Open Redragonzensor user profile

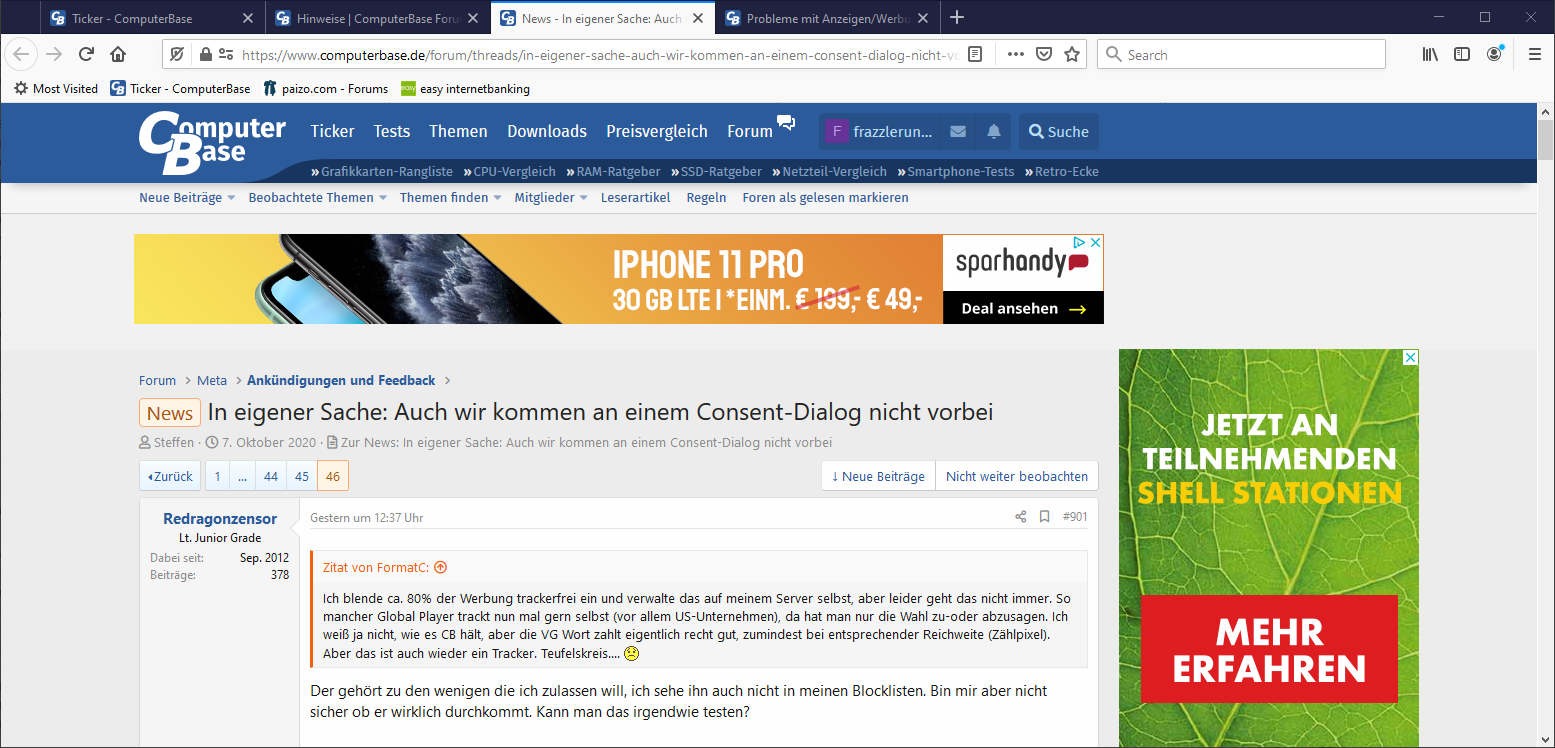tap(220, 519)
